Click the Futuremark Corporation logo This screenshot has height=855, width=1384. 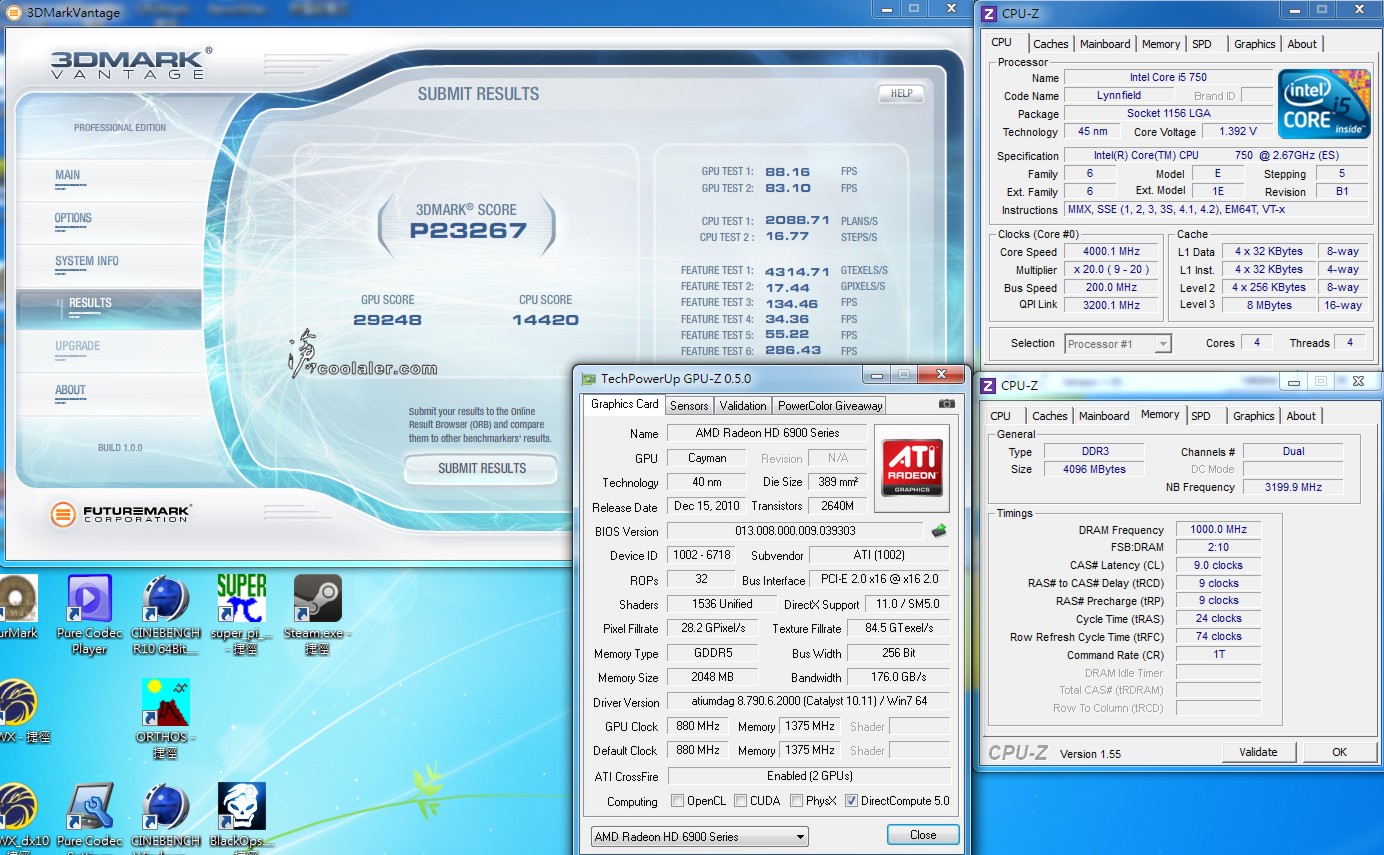click(121, 515)
